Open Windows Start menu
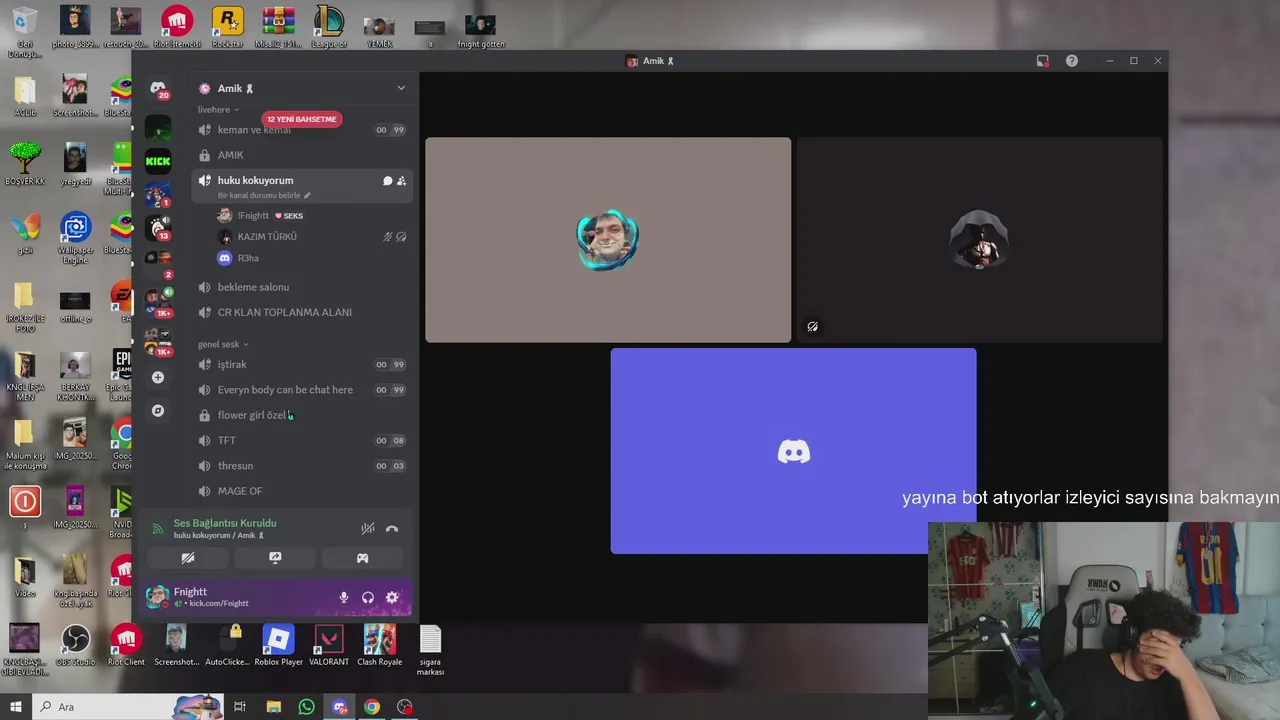Viewport: 1280px width, 720px height. tap(15, 707)
